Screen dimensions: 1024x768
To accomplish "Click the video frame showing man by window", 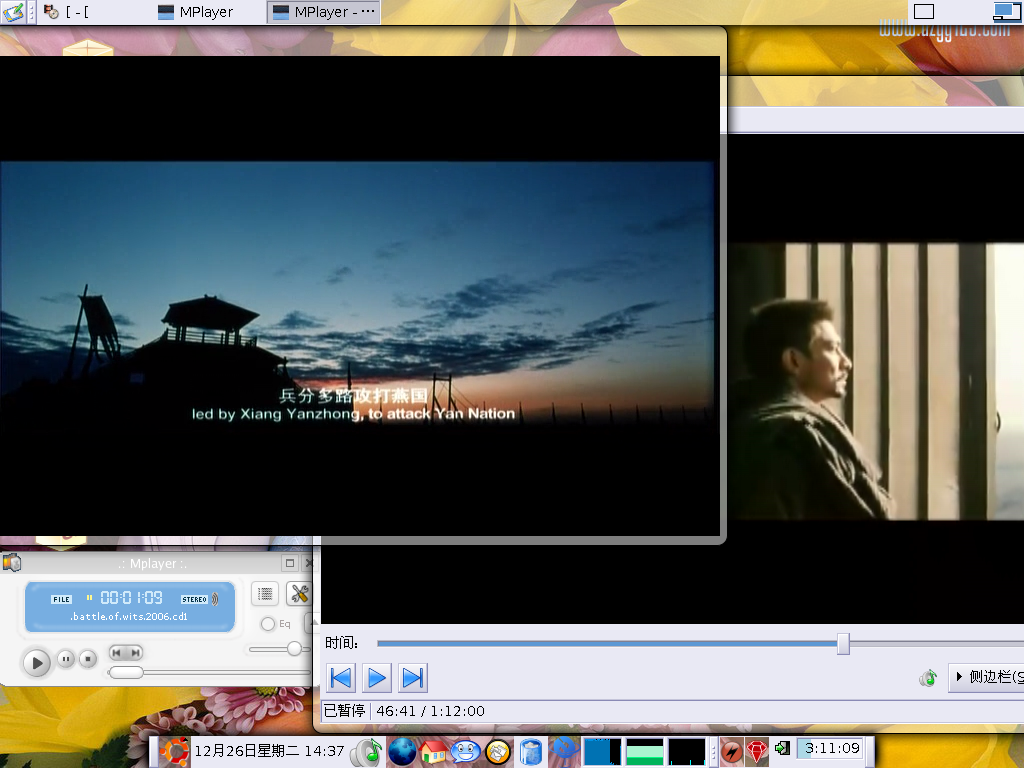I will coord(876,381).
